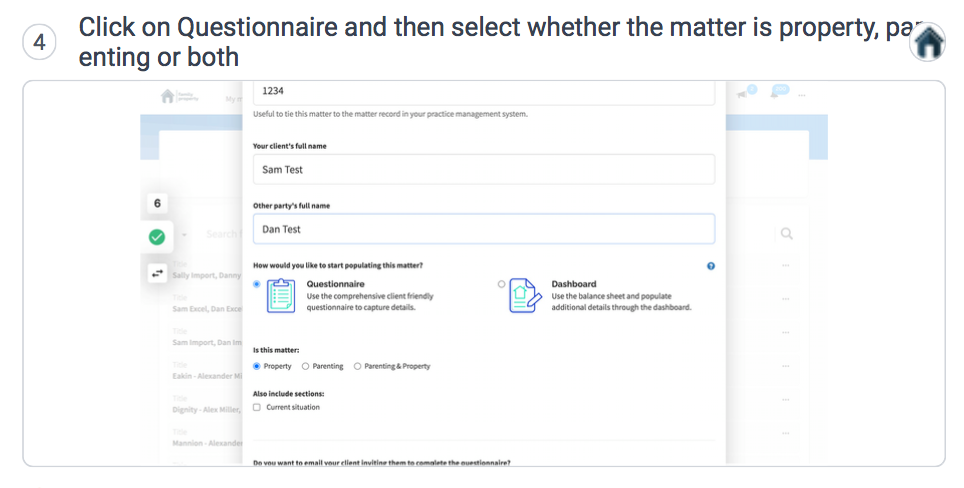Click the client's full name field
Image resolution: width=964 pixels, height=488 pixels.
tap(484, 169)
